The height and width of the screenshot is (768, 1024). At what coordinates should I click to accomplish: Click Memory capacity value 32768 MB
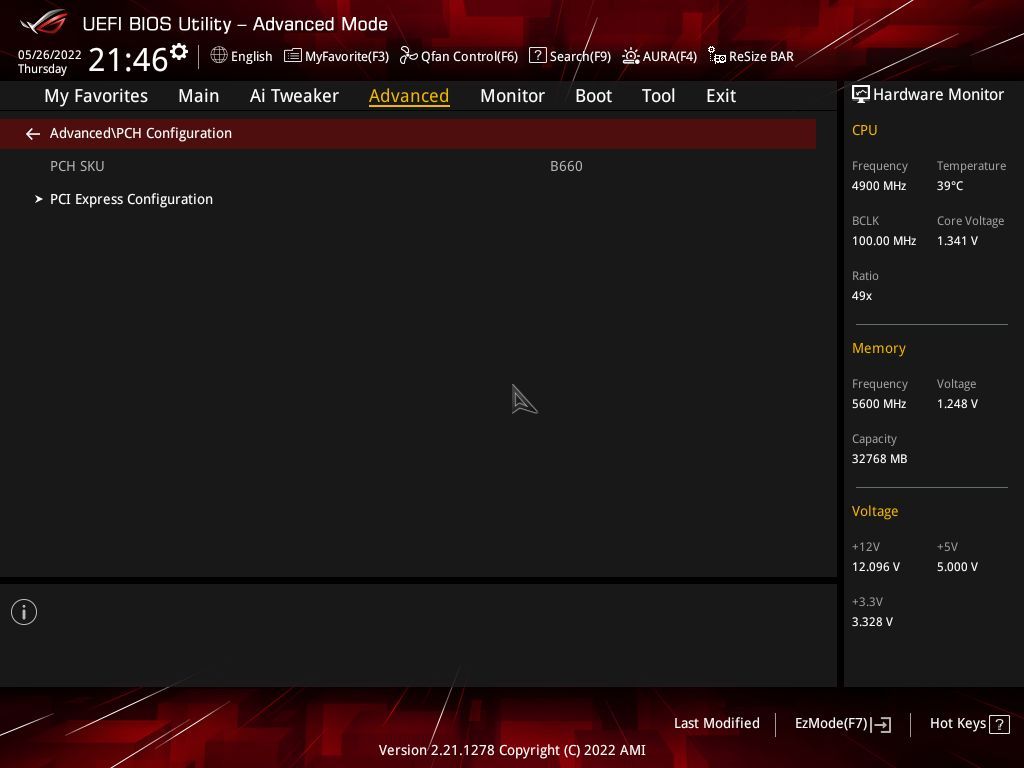click(879, 458)
